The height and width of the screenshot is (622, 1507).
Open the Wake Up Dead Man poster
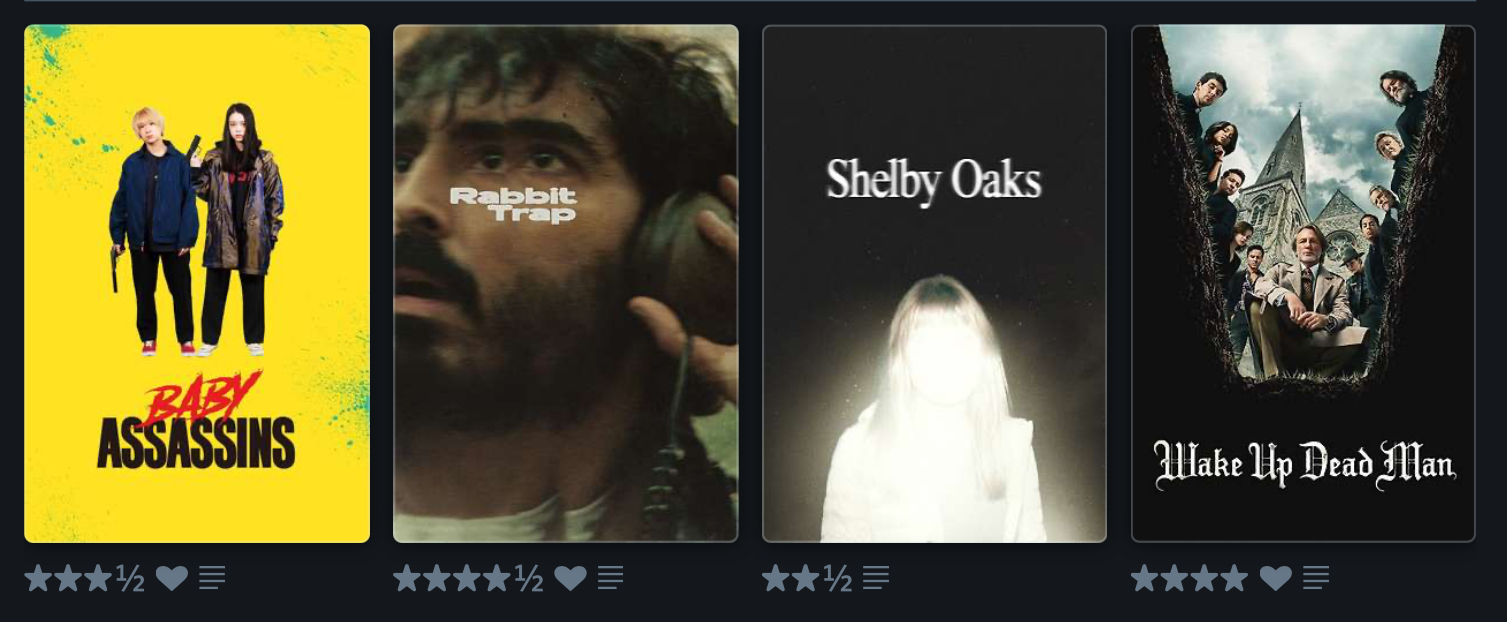1303,283
